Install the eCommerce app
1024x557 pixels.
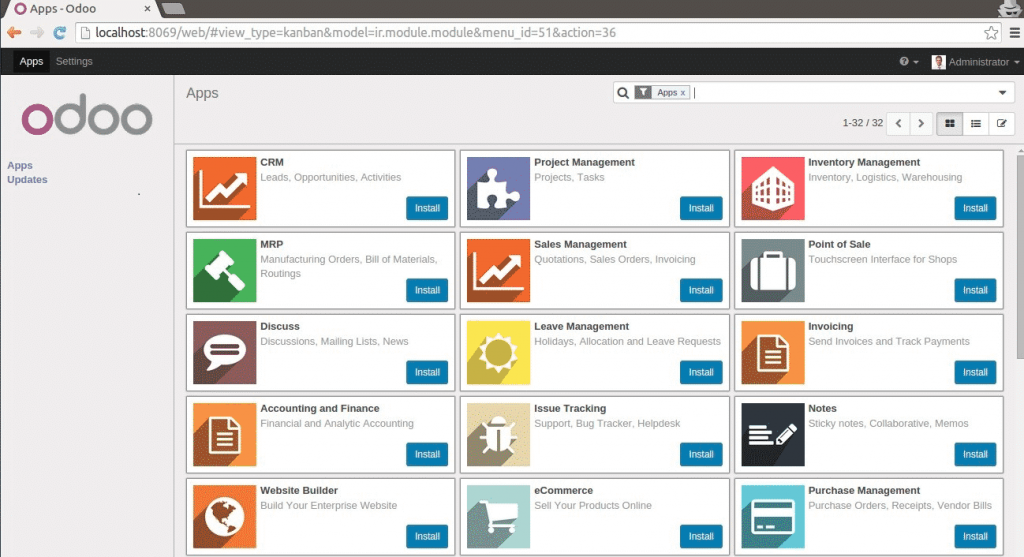pos(701,536)
